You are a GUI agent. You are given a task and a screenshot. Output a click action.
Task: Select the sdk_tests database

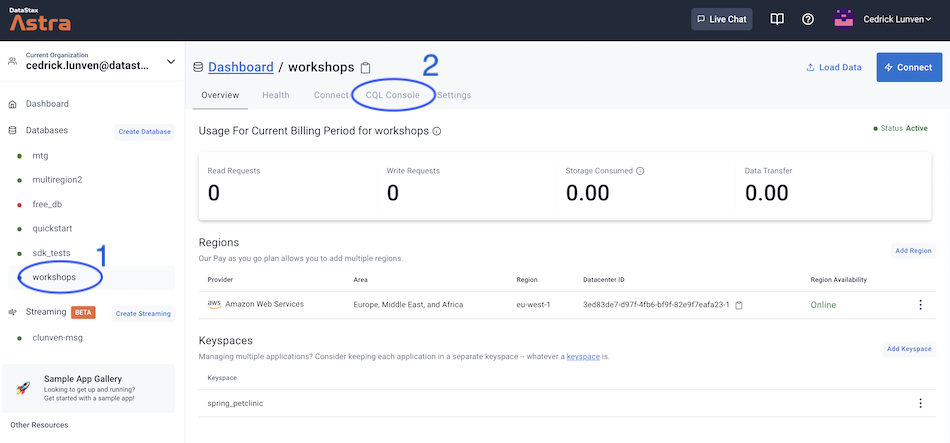51,253
